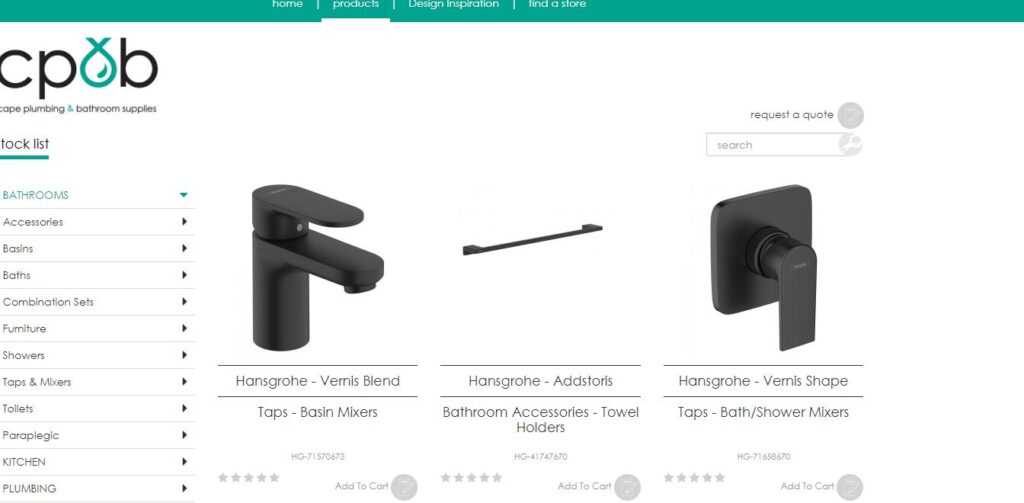Open Taps - Basin Mixers category link

coord(317,412)
